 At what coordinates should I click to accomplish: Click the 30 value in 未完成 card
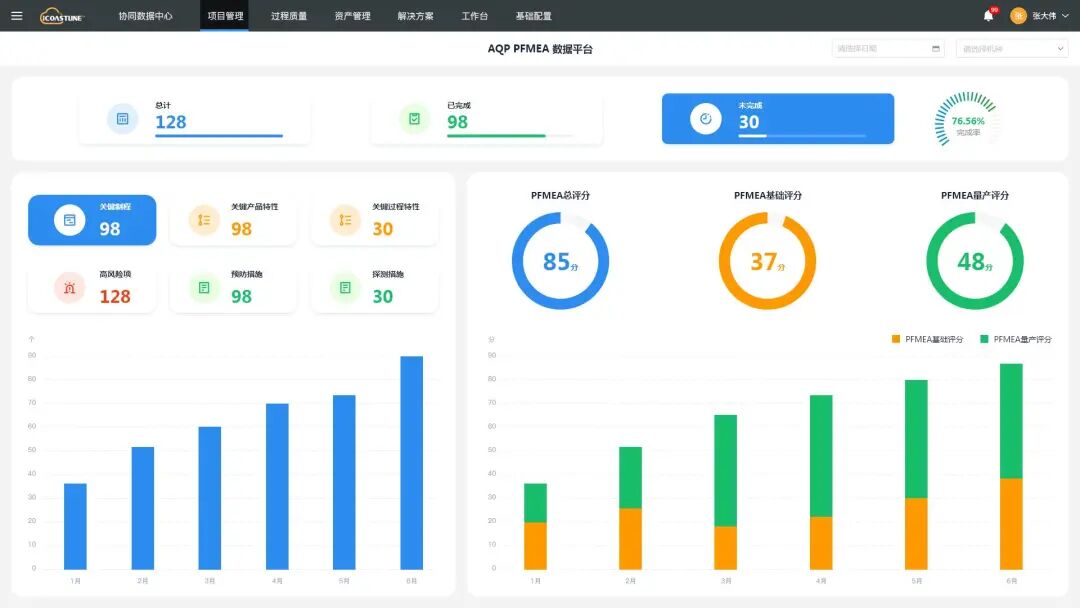tap(749, 122)
